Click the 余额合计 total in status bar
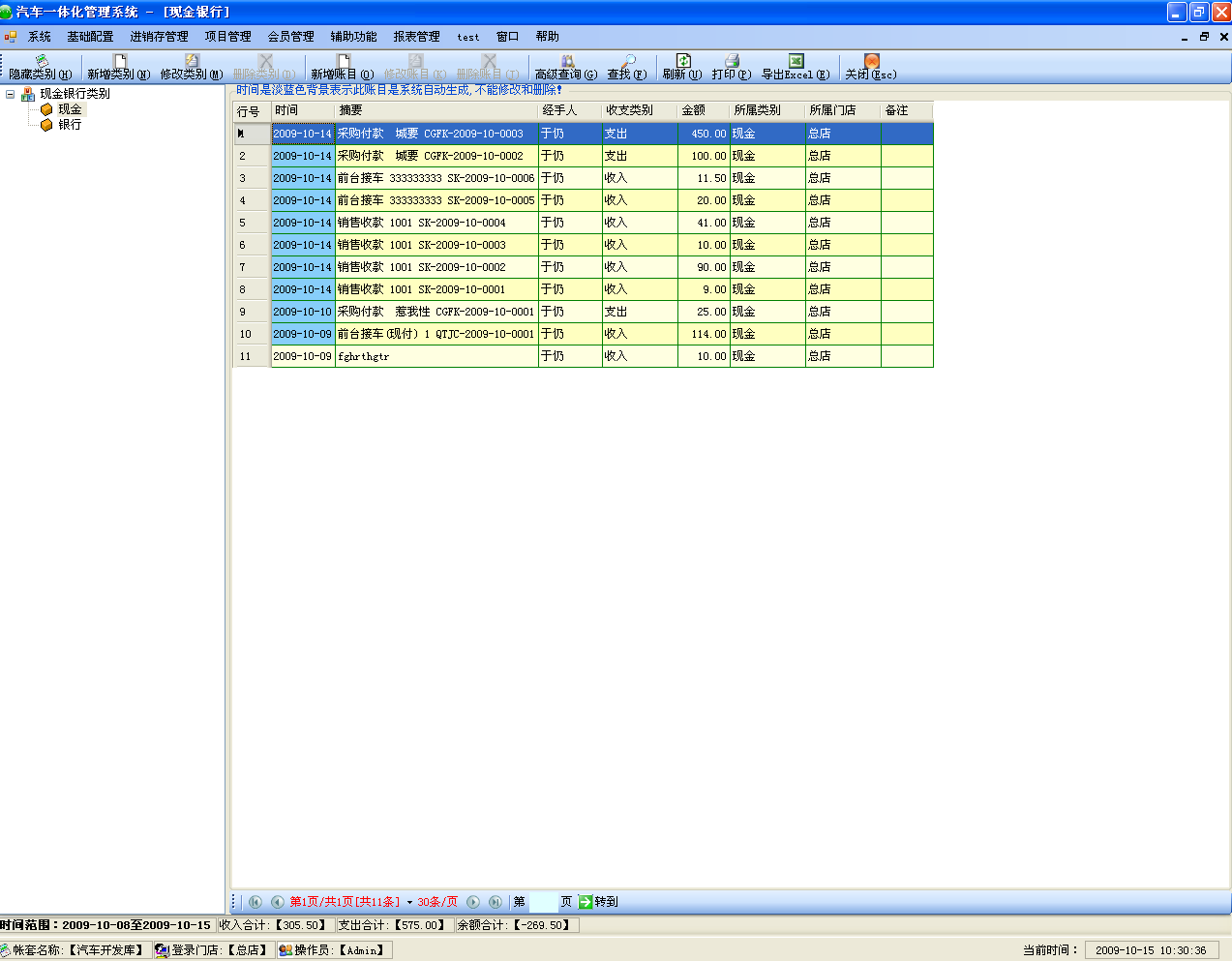Screen dimensions: 1232x961 click(x=518, y=925)
